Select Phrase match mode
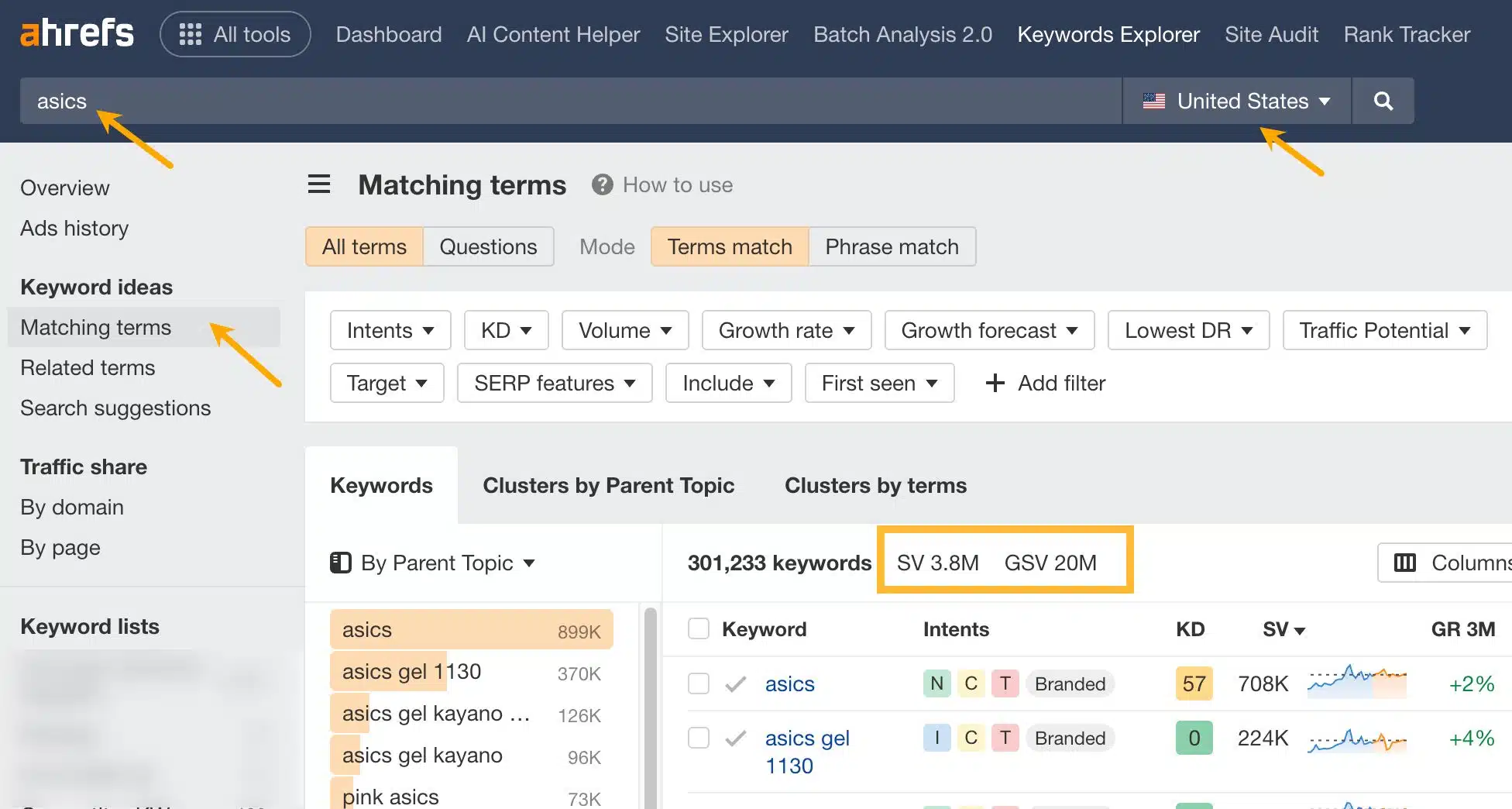 pos(892,246)
